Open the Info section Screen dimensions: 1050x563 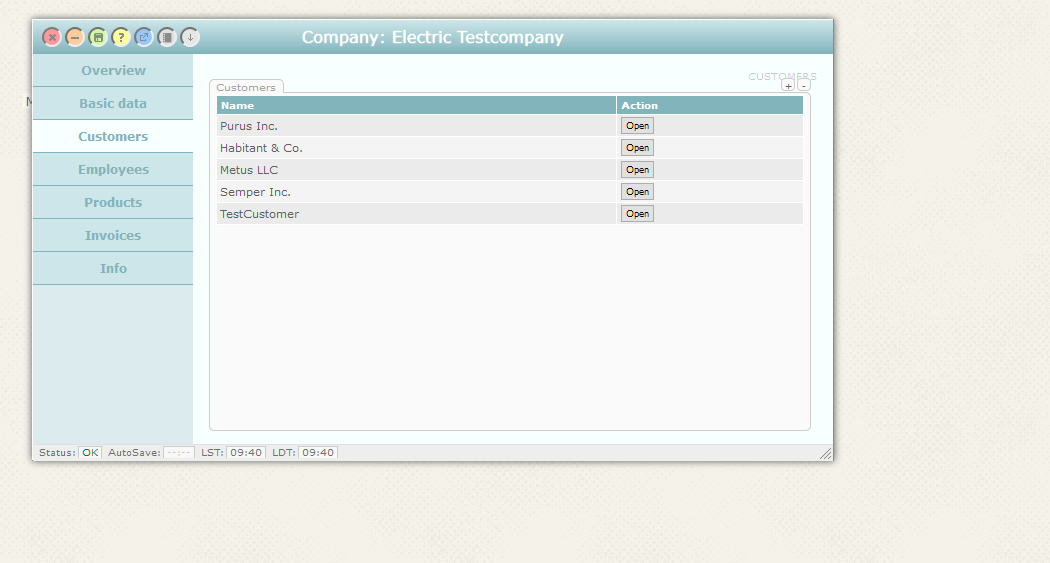tap(113, 269)
